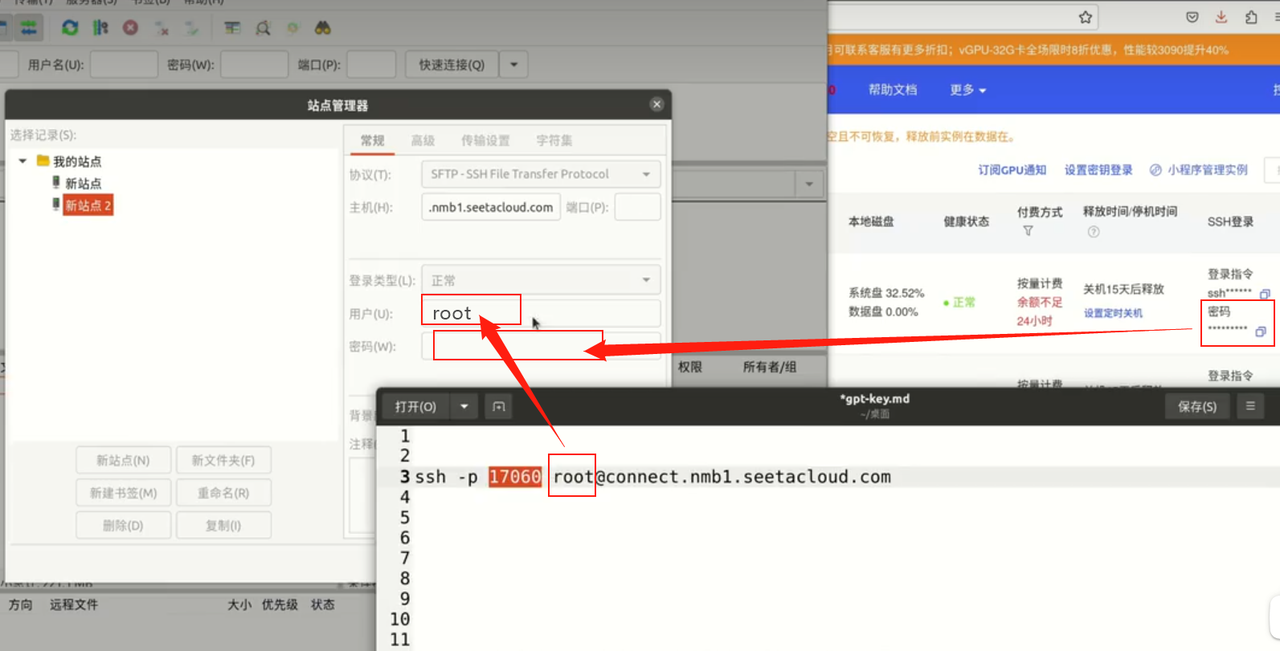Open 订阅GPU通知 link

click(x=1012, y=170)
